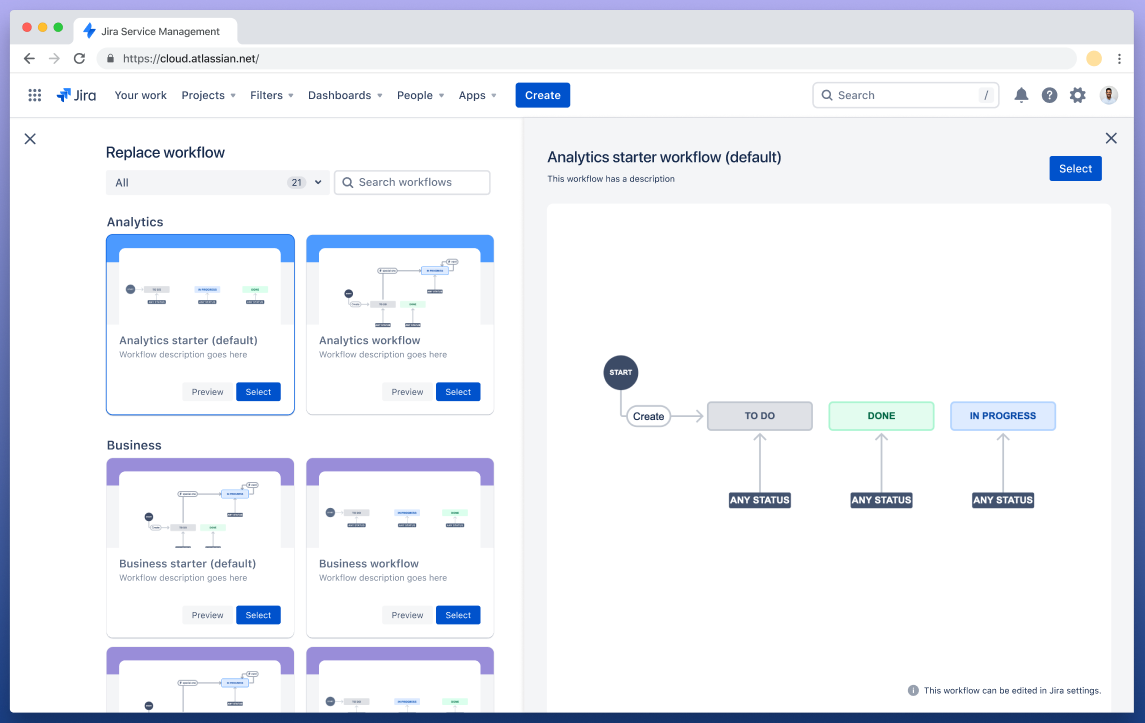Click the 21 count badge in filter

(x=296, y=183)
